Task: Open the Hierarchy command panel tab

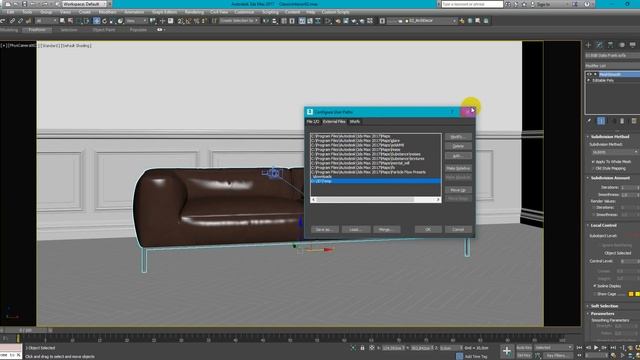Action: [610, 44]
